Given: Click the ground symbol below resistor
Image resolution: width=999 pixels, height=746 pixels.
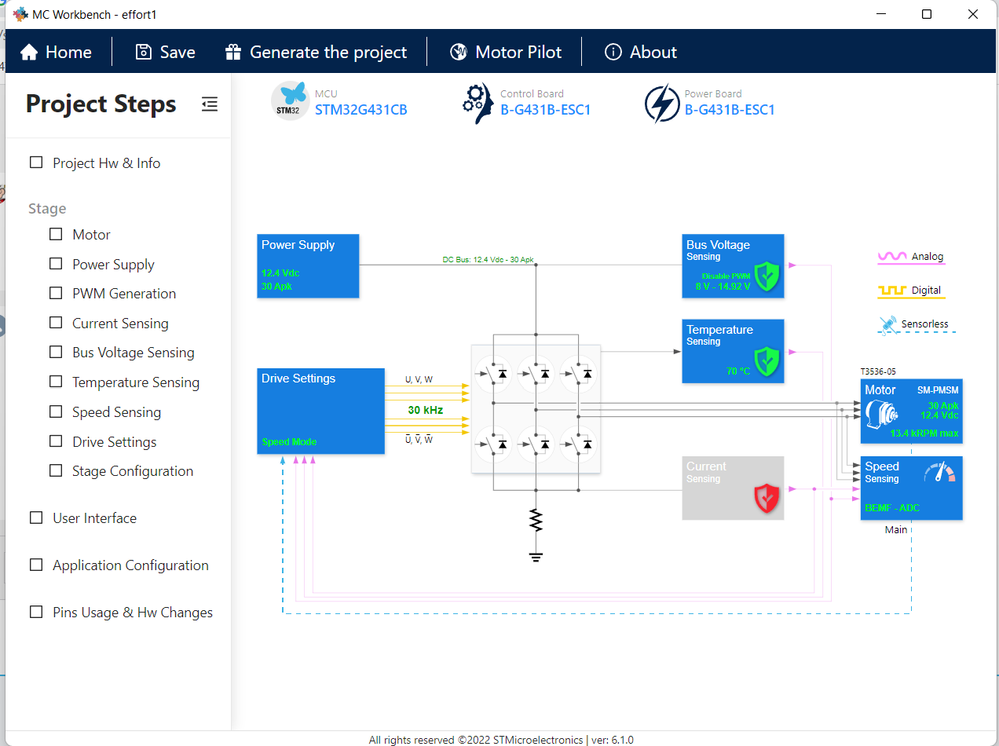Looking at the screenshot, I should [x=536, y=557].
